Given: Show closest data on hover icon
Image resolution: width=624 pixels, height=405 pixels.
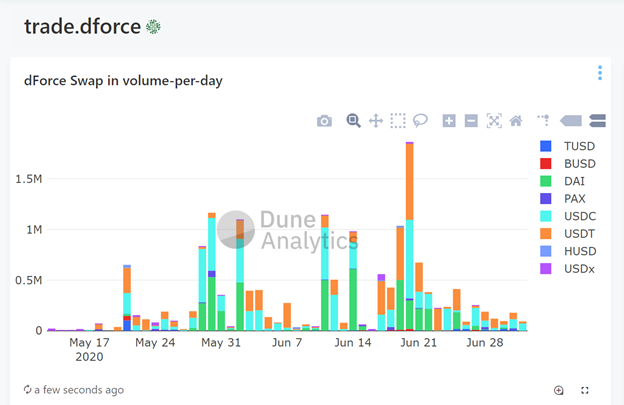Looking at the screenshot, I should [x=571, y=121].
